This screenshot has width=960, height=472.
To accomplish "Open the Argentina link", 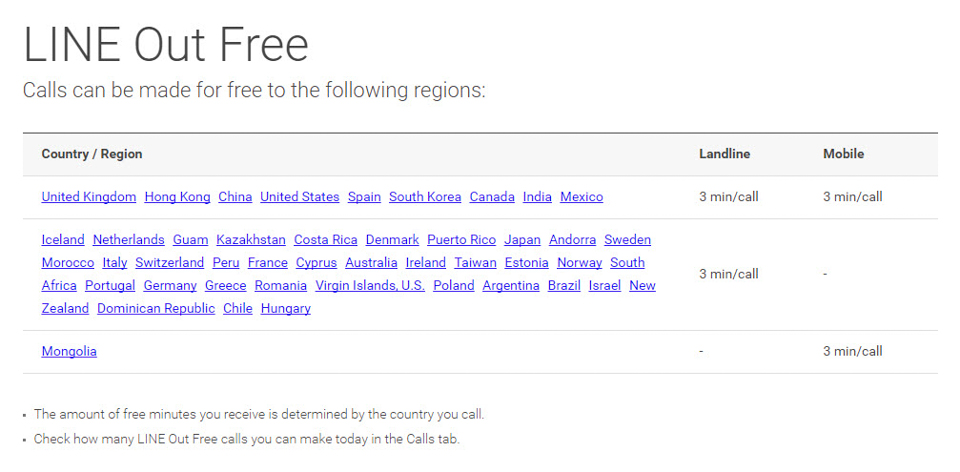I will point(511,285).
